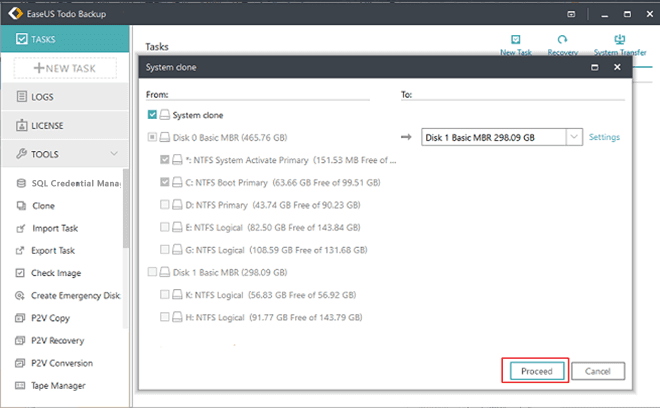Click the feedback icon in title bar

click(x=571, y=14)
